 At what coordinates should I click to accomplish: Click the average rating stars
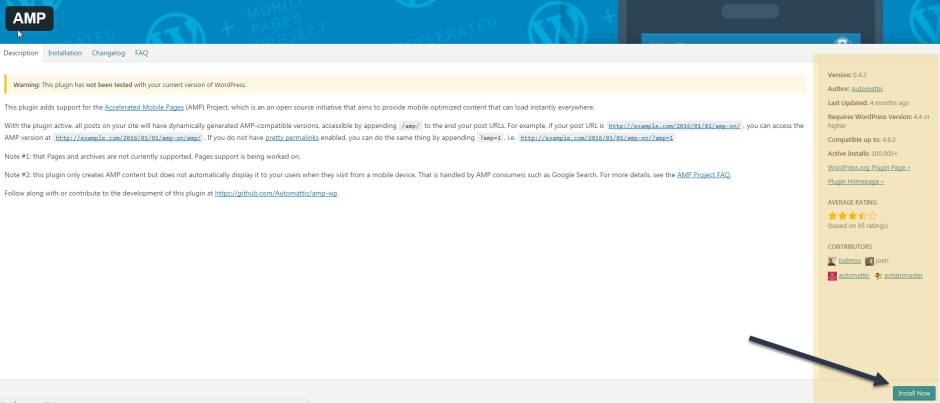point(852,215)
